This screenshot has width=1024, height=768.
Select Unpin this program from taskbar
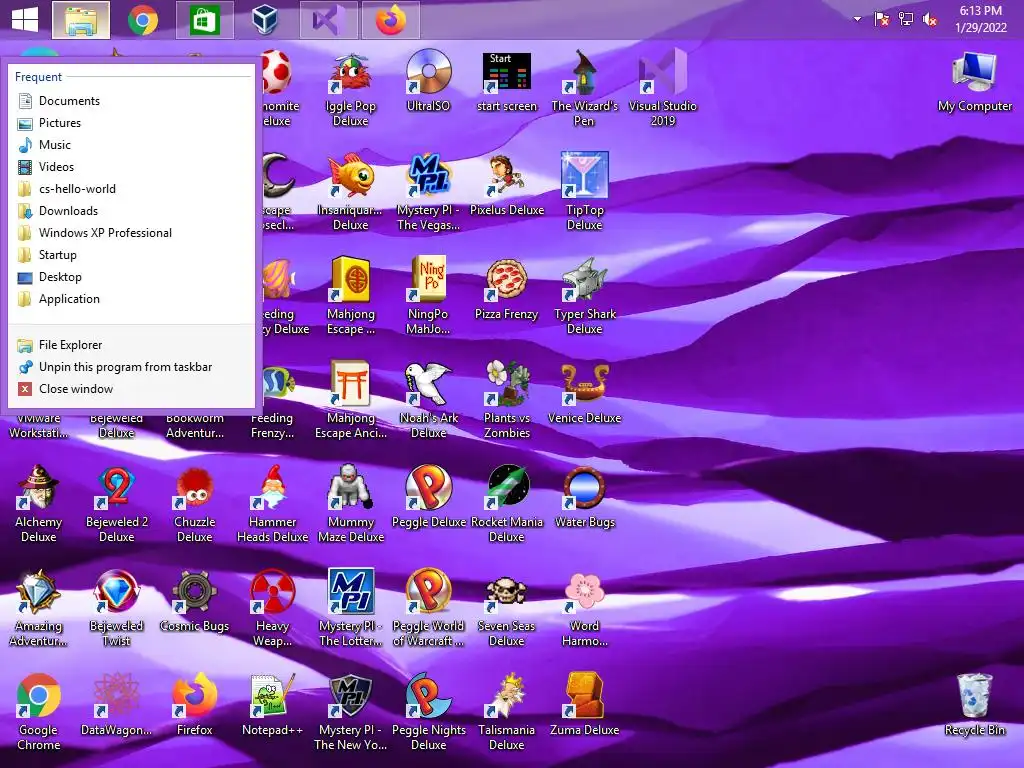[131, 367]
